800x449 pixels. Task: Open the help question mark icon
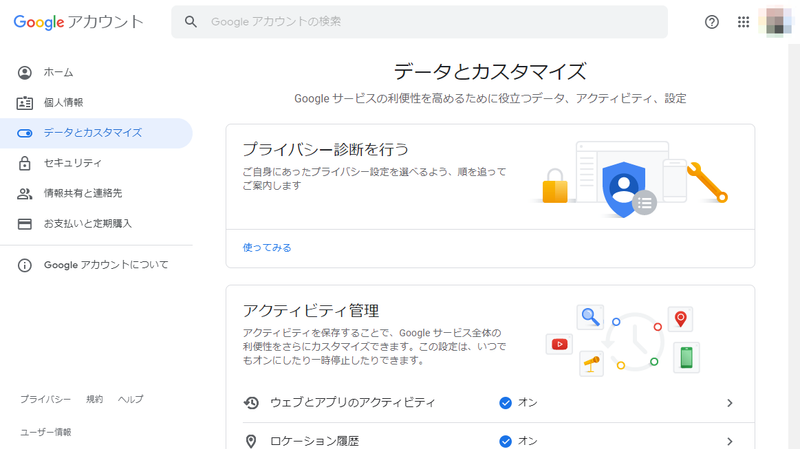(x=712, y=22)
